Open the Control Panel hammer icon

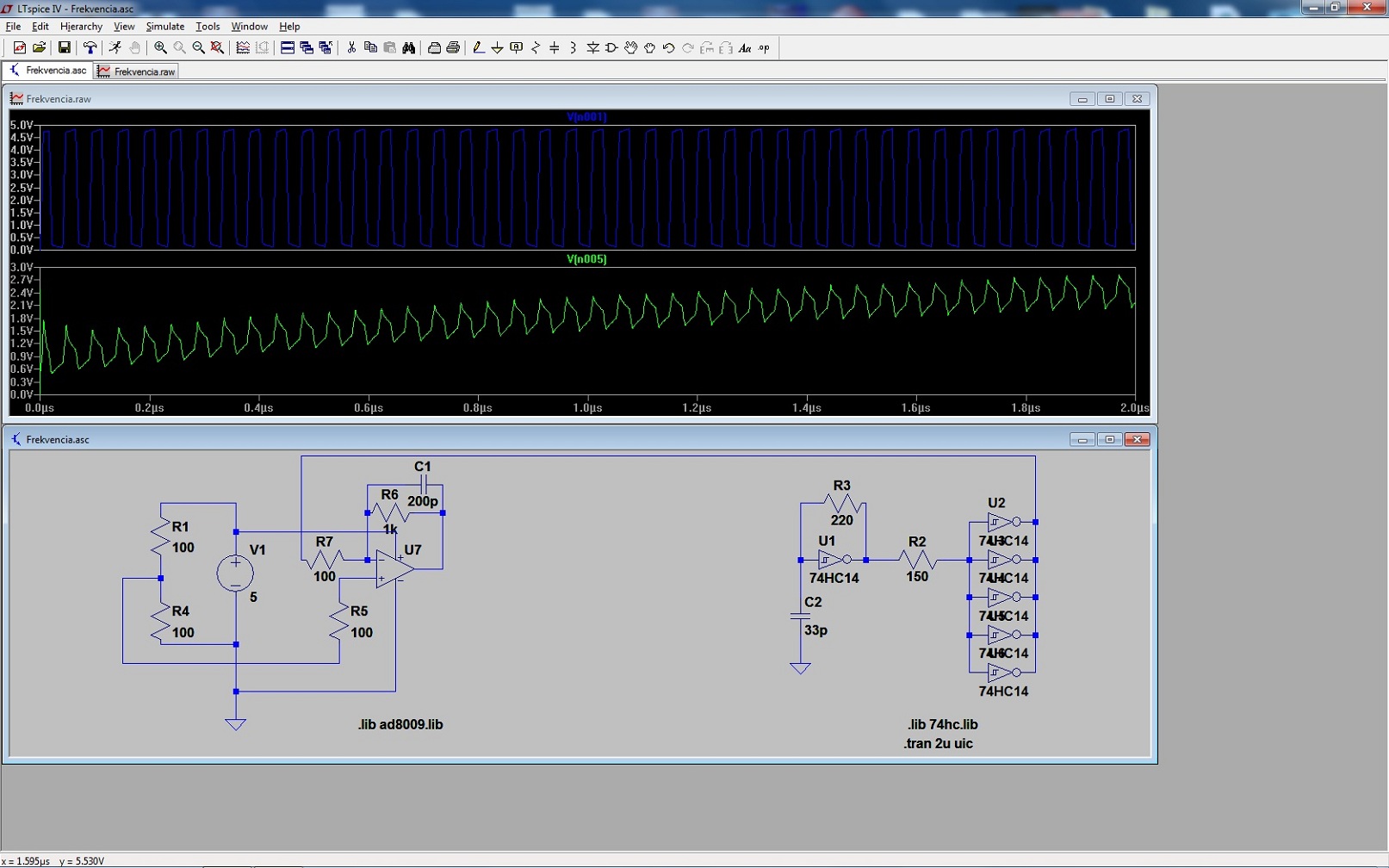coord(90,48)
